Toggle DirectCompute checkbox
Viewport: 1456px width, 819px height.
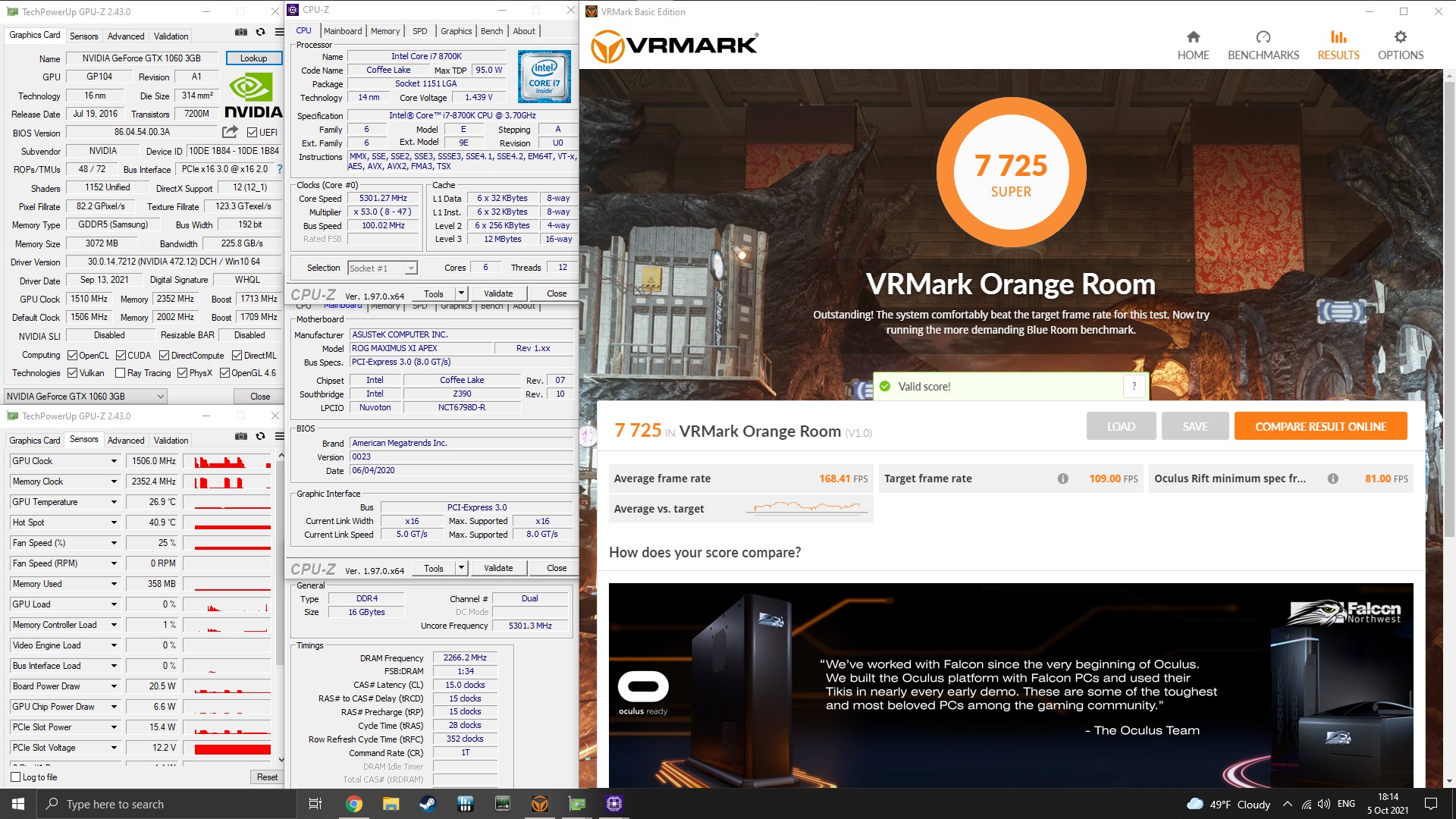(164, 355)
